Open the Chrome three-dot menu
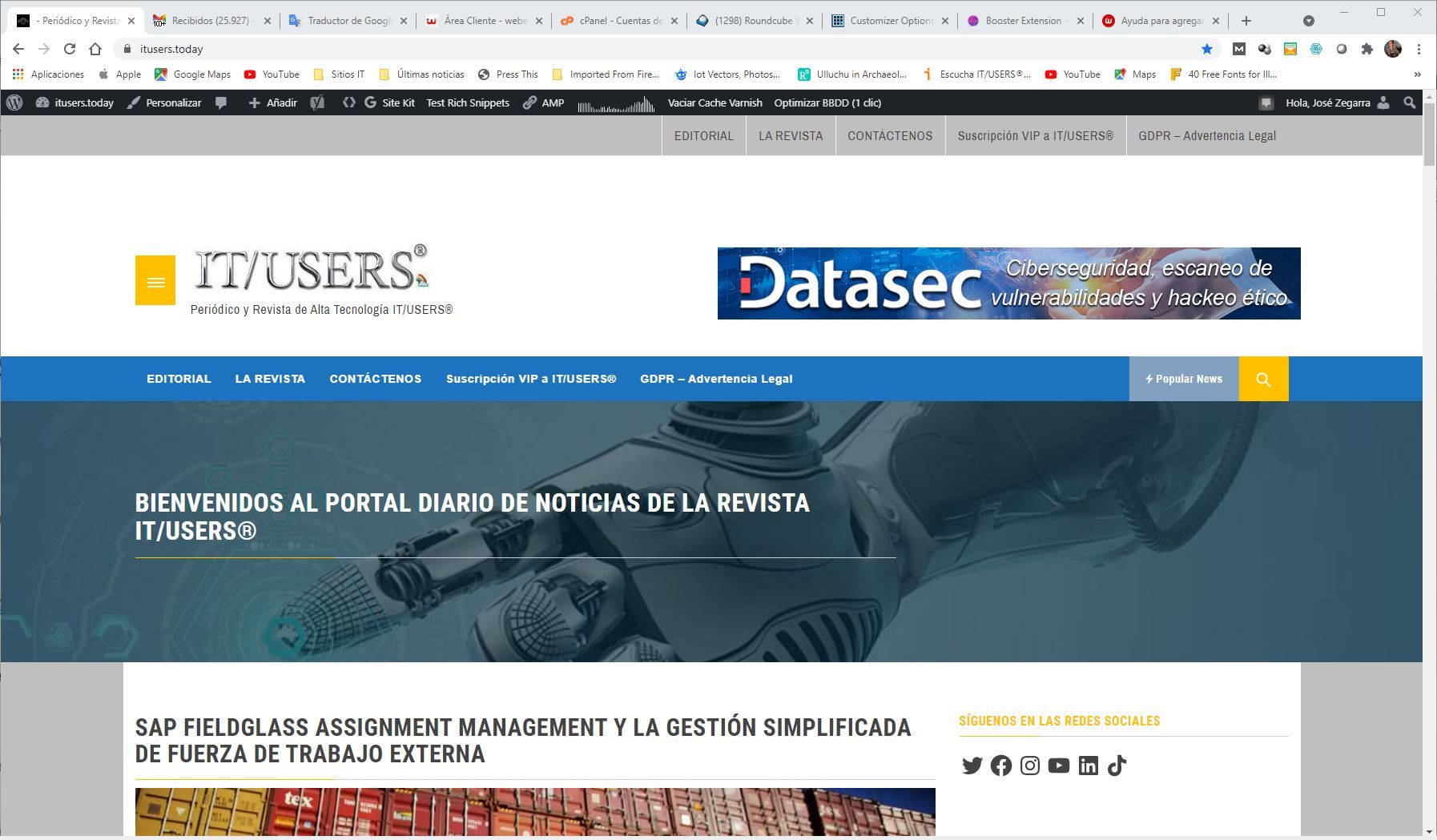The width and height of the screenshot is (1437, 840). click(1419, 49)
